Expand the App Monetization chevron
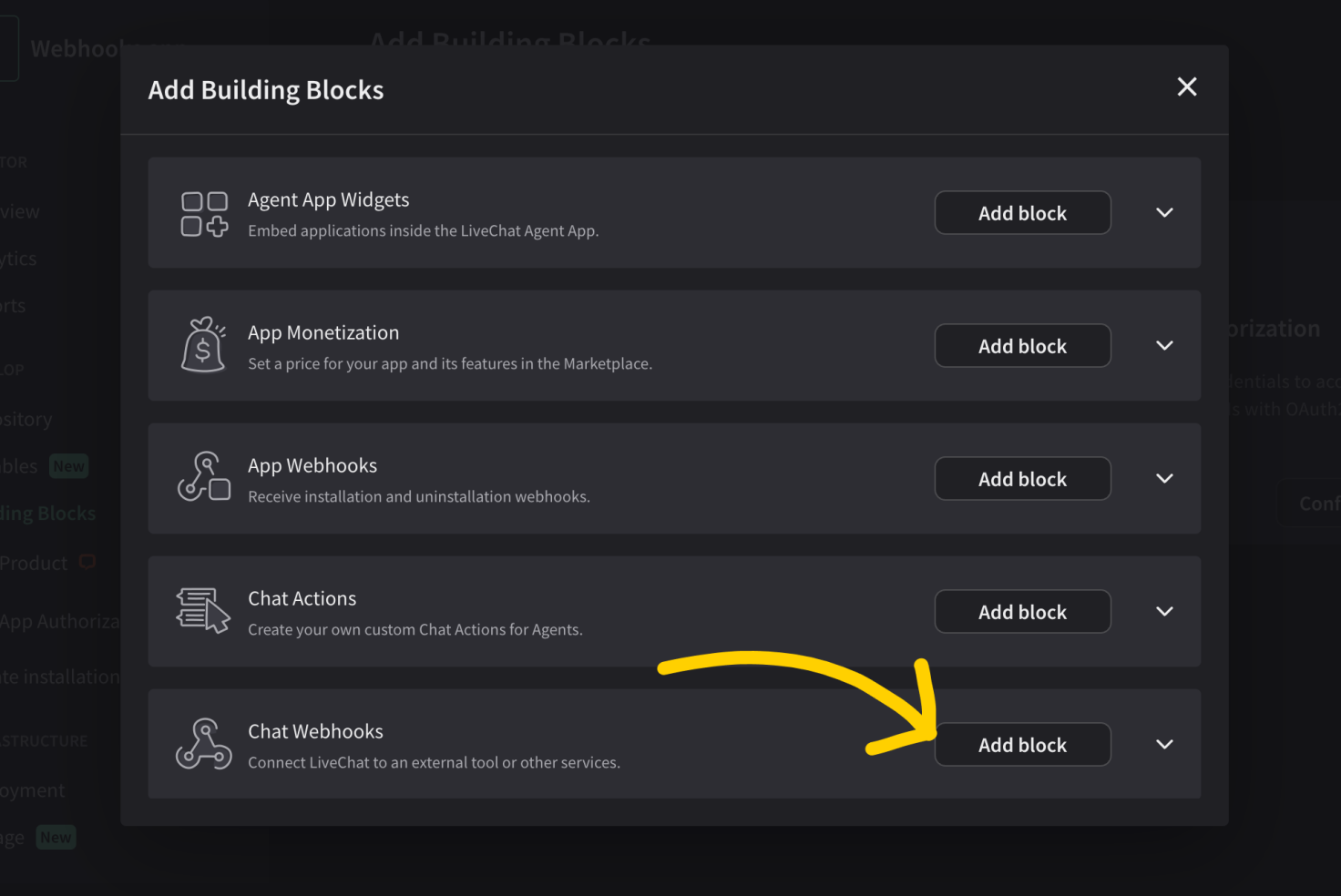This screenshot has height=896, width=1341. [1164, 346]
